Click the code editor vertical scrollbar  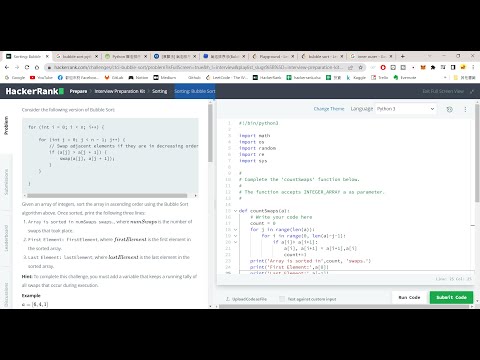click(x=477, y=153)
